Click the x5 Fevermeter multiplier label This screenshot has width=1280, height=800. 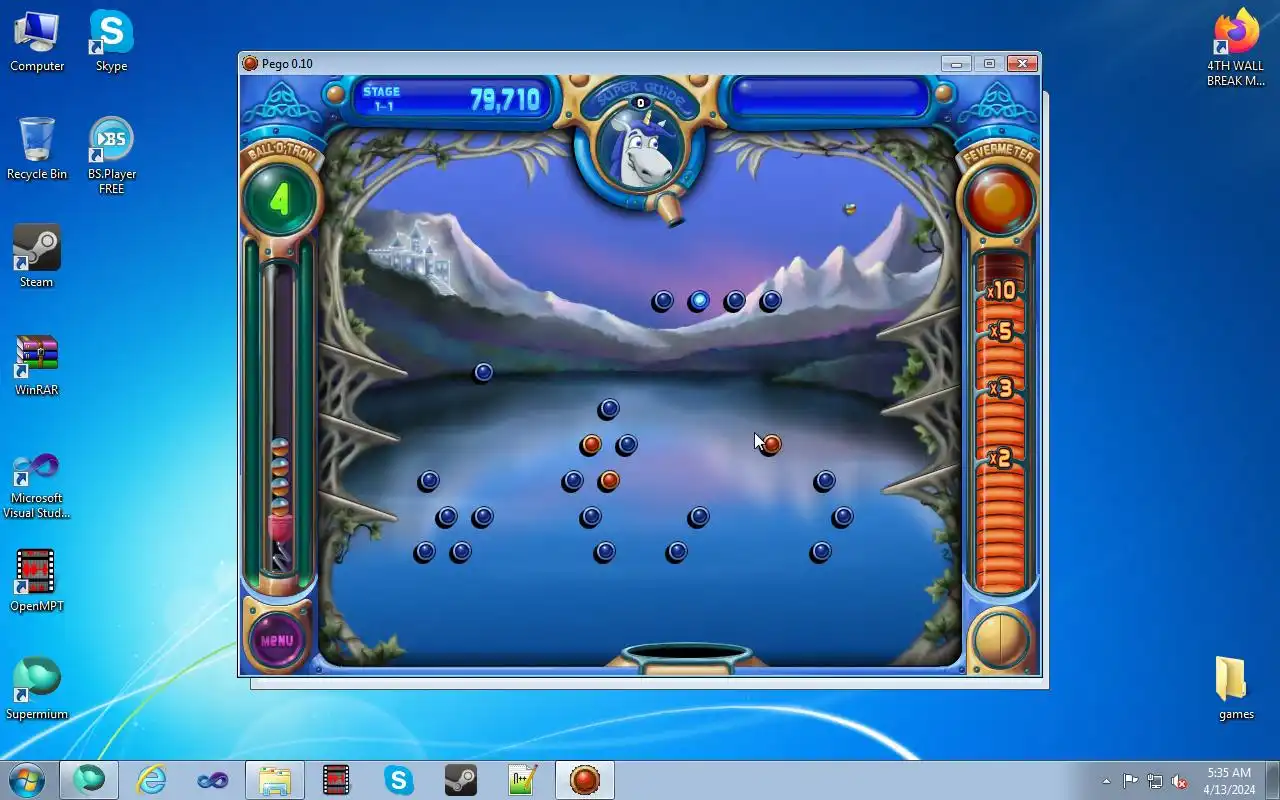pyautogui.click(x=1000, y=330)
